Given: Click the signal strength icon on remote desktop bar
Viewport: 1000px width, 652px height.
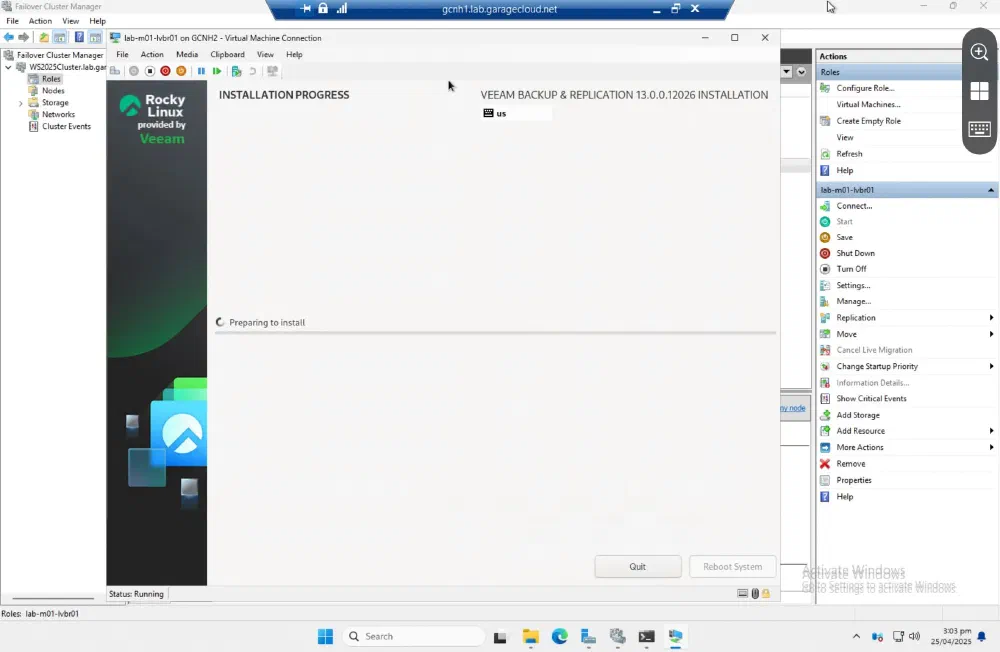Looking at the screenshot, I should tap(342, 8).
